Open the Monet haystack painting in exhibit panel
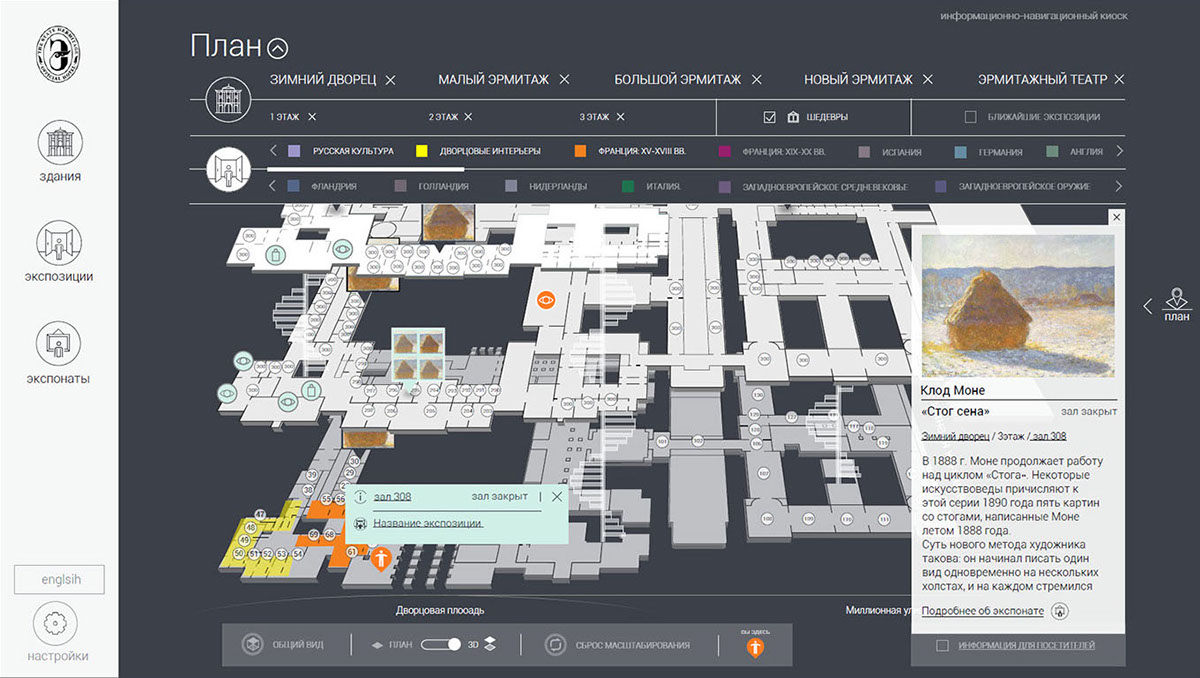The width and height of the screenshot is (1200, 678). pyautogui.click(x=1018, y=305)
